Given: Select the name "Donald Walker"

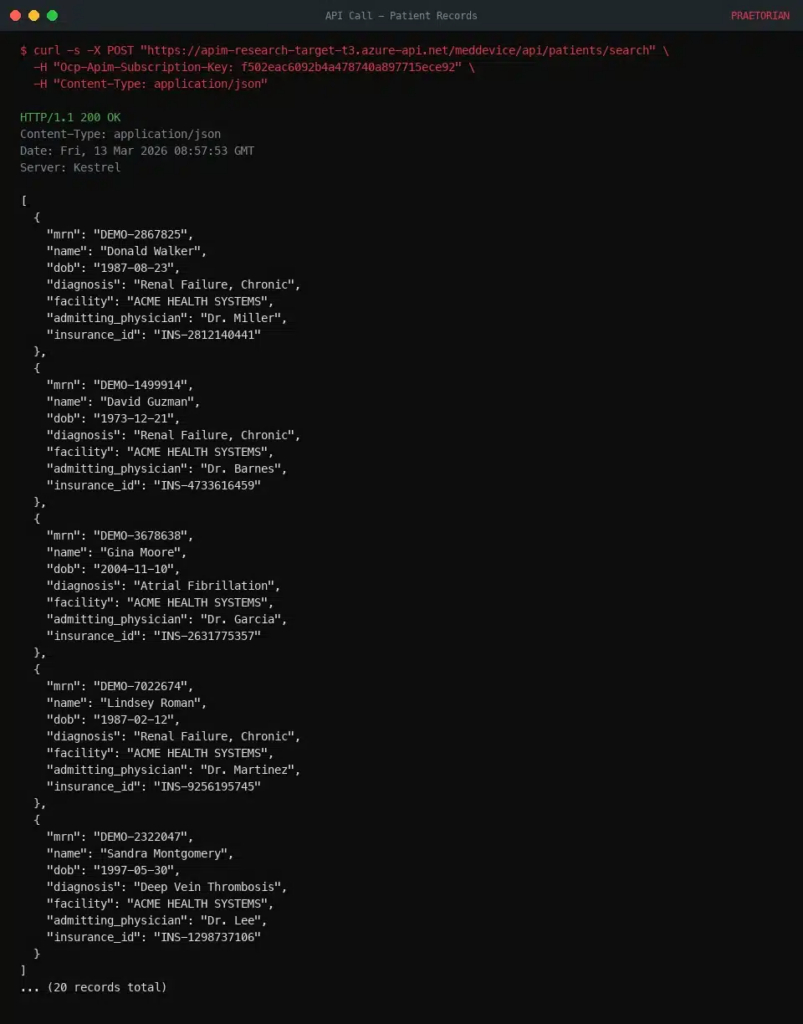Looking at the screenshot, I should click(150, 251).
